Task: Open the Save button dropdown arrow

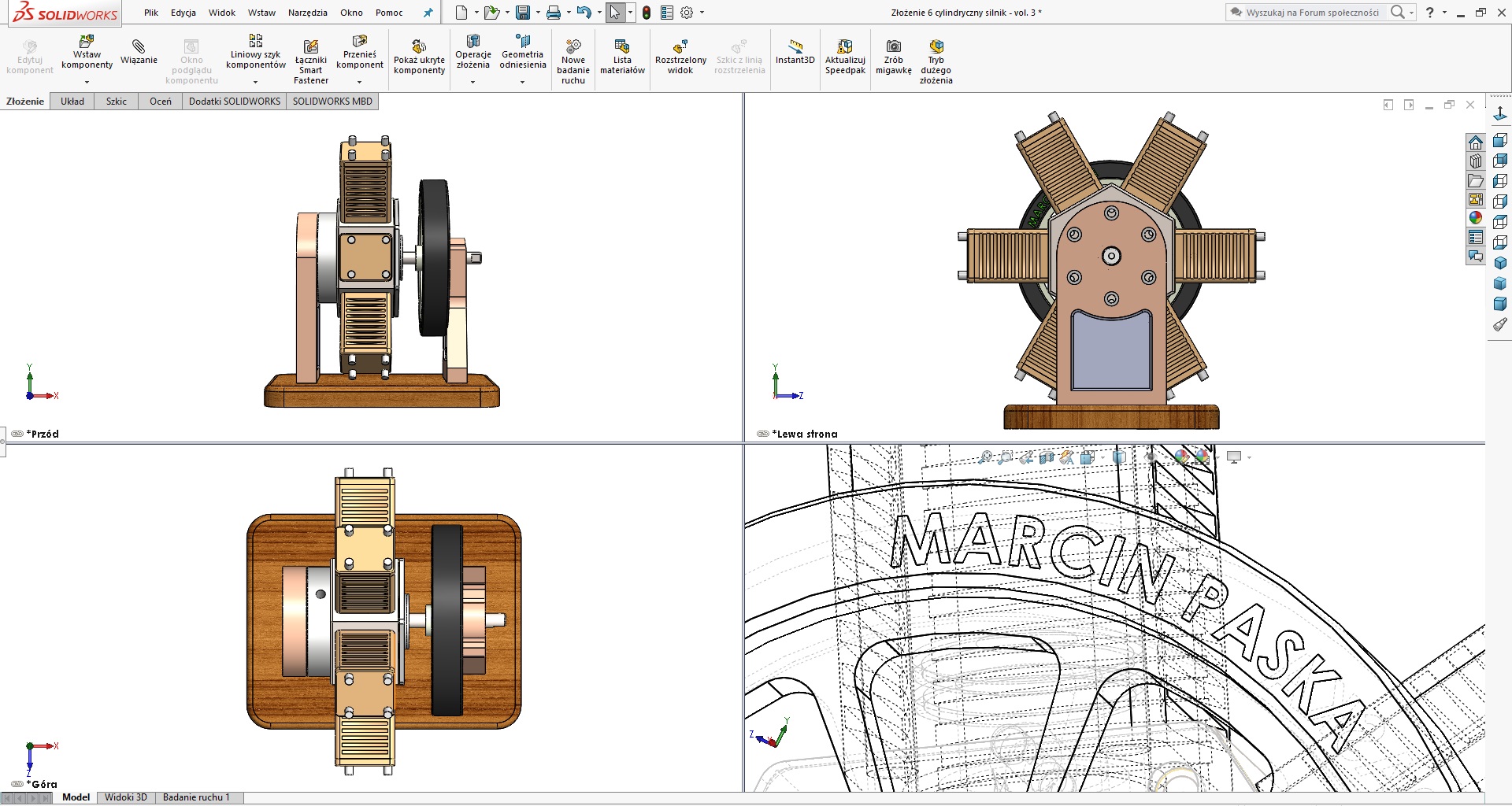Action: pos(538,13)
